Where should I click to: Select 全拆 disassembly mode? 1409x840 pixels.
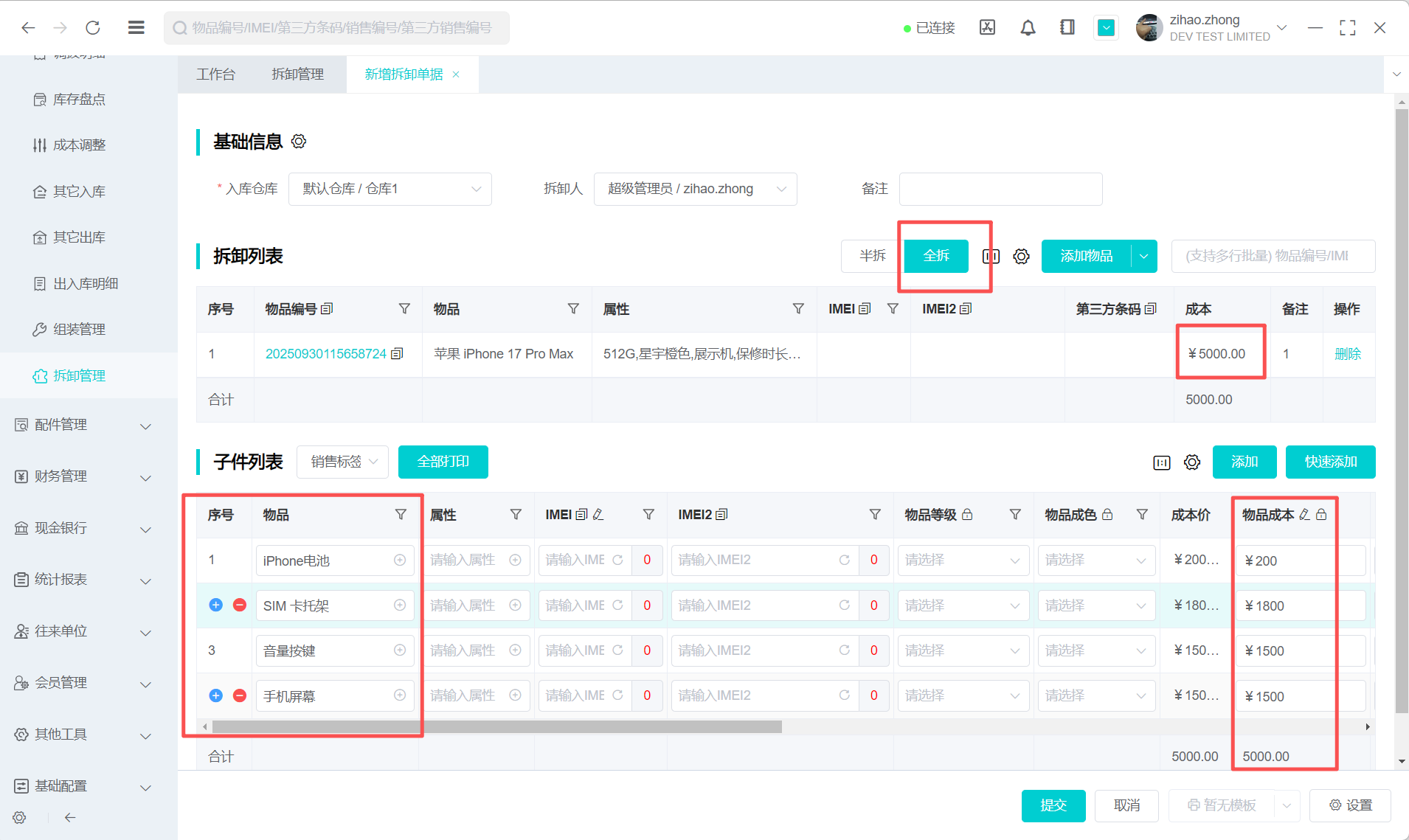click(936, 256)
